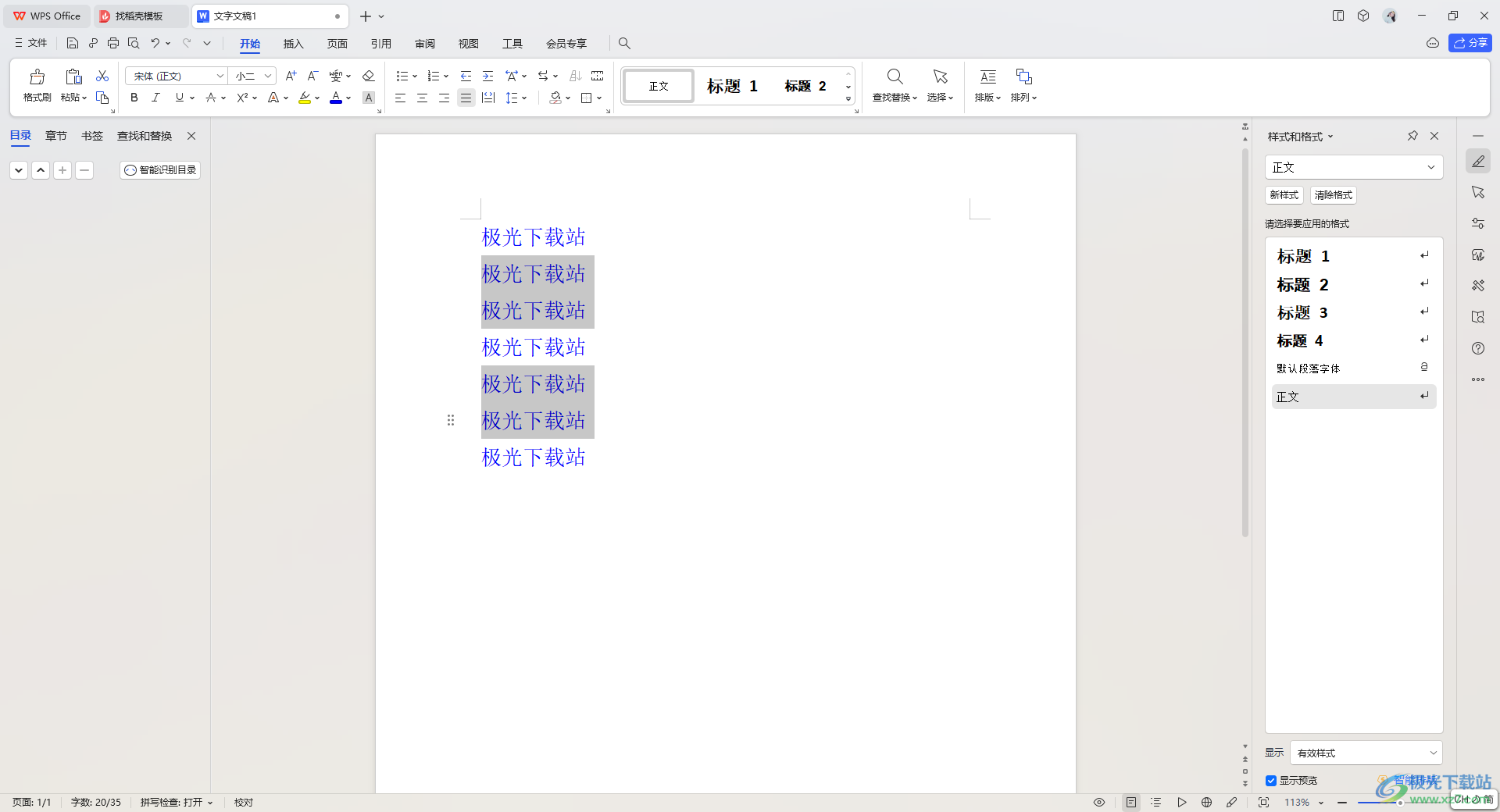
Task: Open the font size dropdown 小二
Action: point(268,76)
